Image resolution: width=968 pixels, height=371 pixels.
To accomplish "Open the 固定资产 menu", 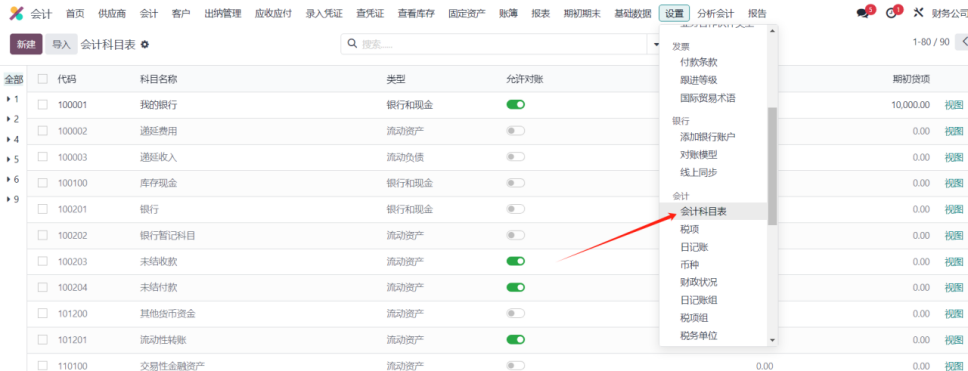I will click(467, 13).
